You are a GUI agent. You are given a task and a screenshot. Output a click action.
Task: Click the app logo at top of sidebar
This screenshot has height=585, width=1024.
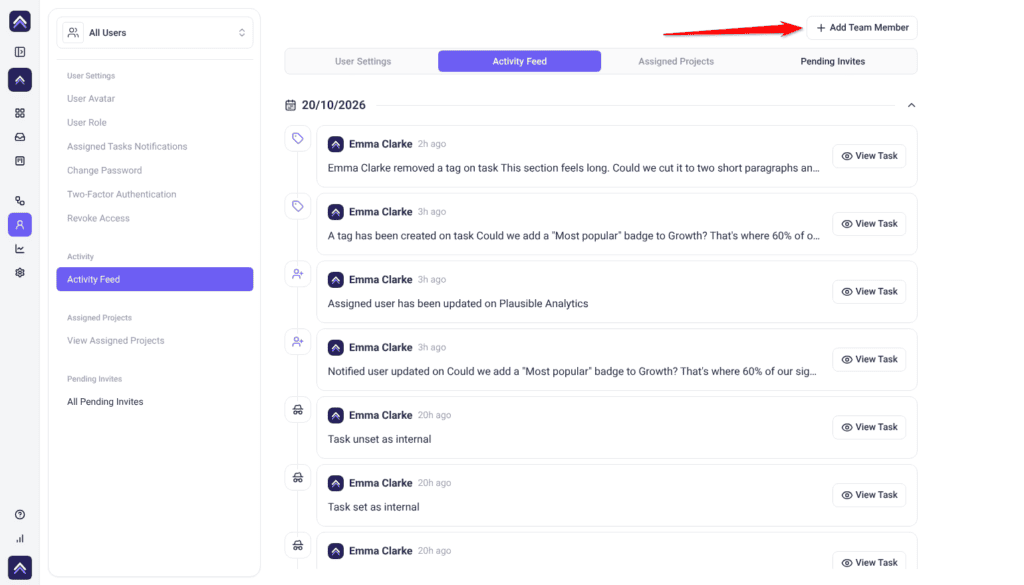click(x=20, y=21)
